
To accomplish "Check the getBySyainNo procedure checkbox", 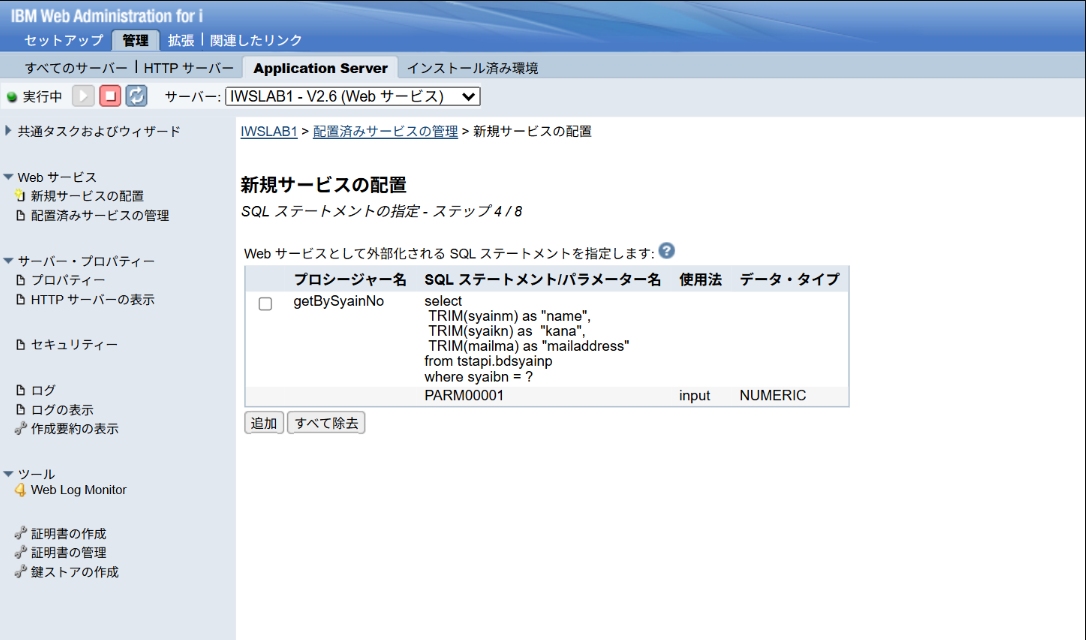I will (x=265, y=303).
